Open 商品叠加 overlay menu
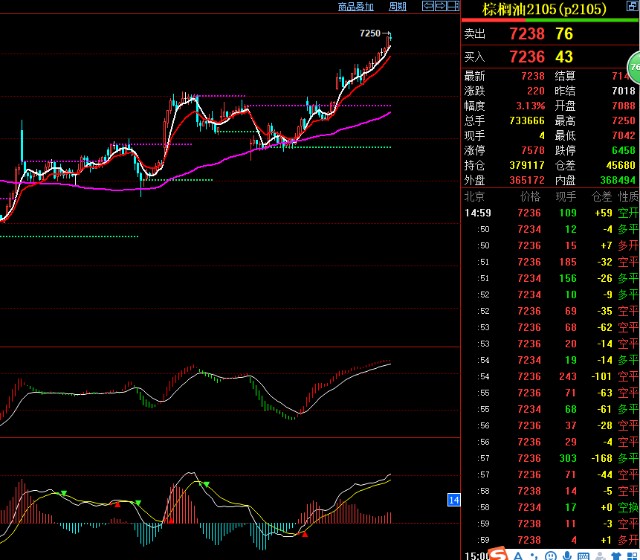Image resolution: width=640 pixels, height=560 pixels. pyautogui.click(x=355, y=6)
